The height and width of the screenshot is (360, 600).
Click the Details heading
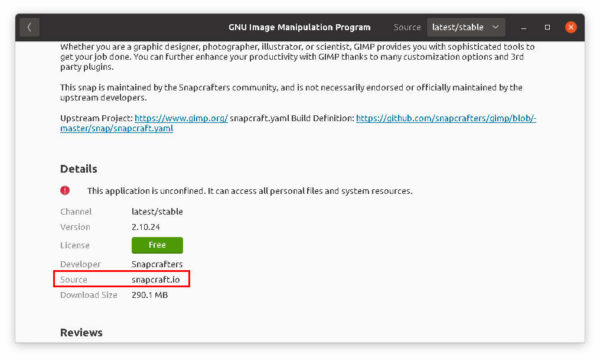pyautogui.click(x=78, y=169)
